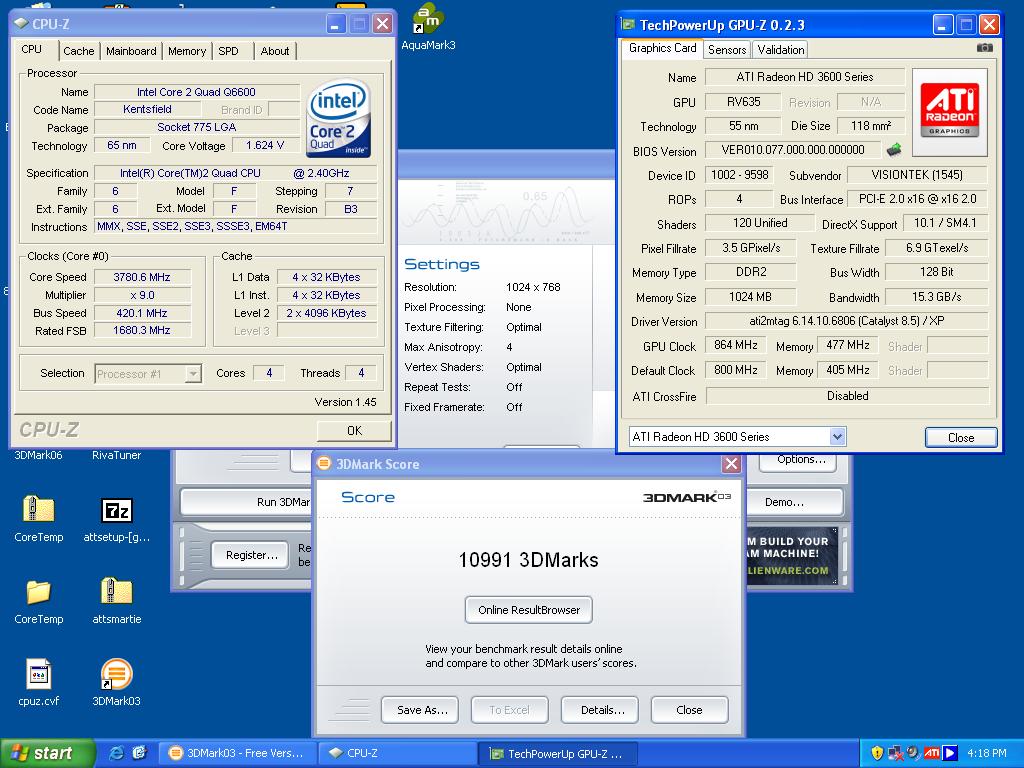
Task: Click the Subvendor VISIONTEK field
Action: pyautogui.click(x=917, y=175)
